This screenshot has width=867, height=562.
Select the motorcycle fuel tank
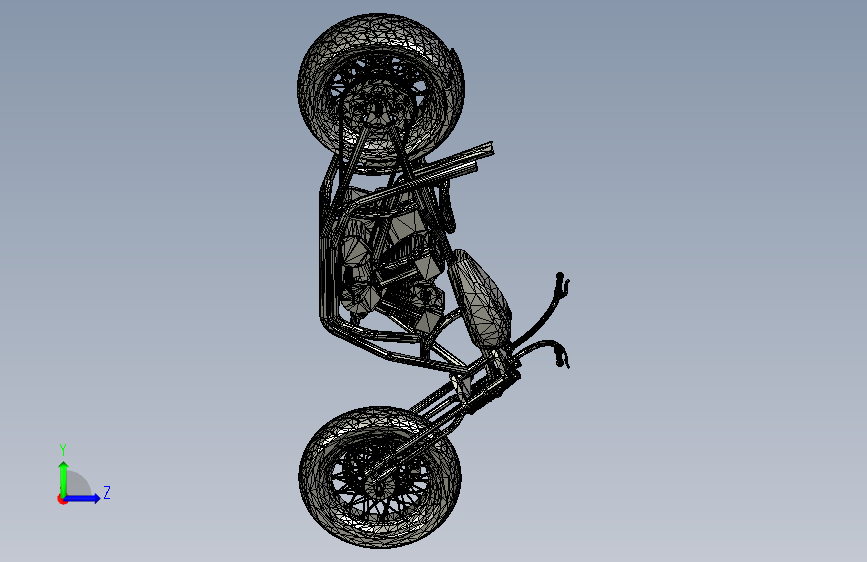click(479, 299)
